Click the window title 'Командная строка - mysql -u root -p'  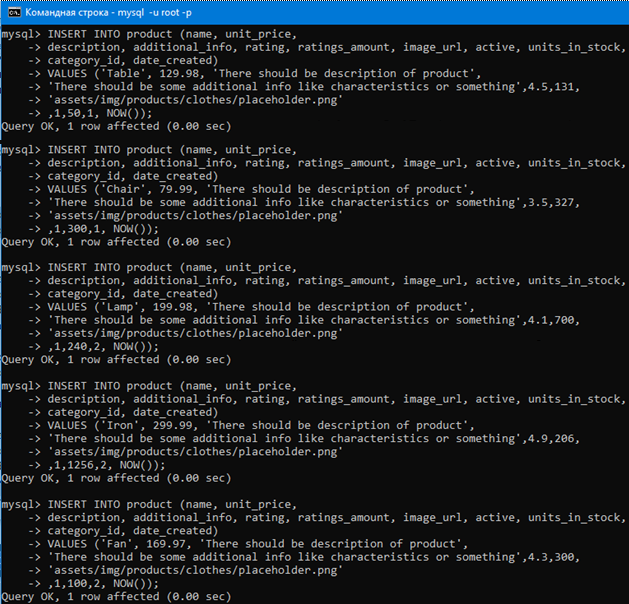pyautogui.click(x=108, y=12)
